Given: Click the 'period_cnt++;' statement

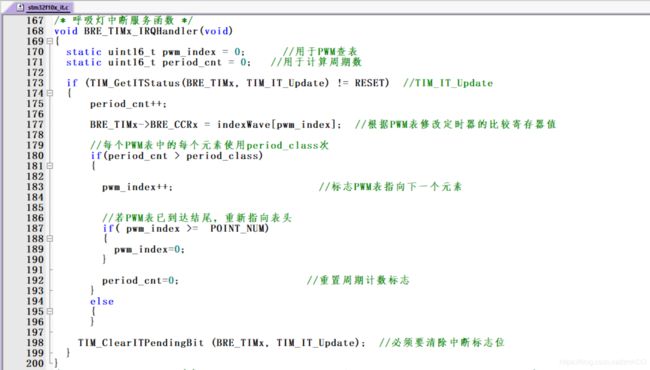Looking at the screenshot, I should point(128,104).
